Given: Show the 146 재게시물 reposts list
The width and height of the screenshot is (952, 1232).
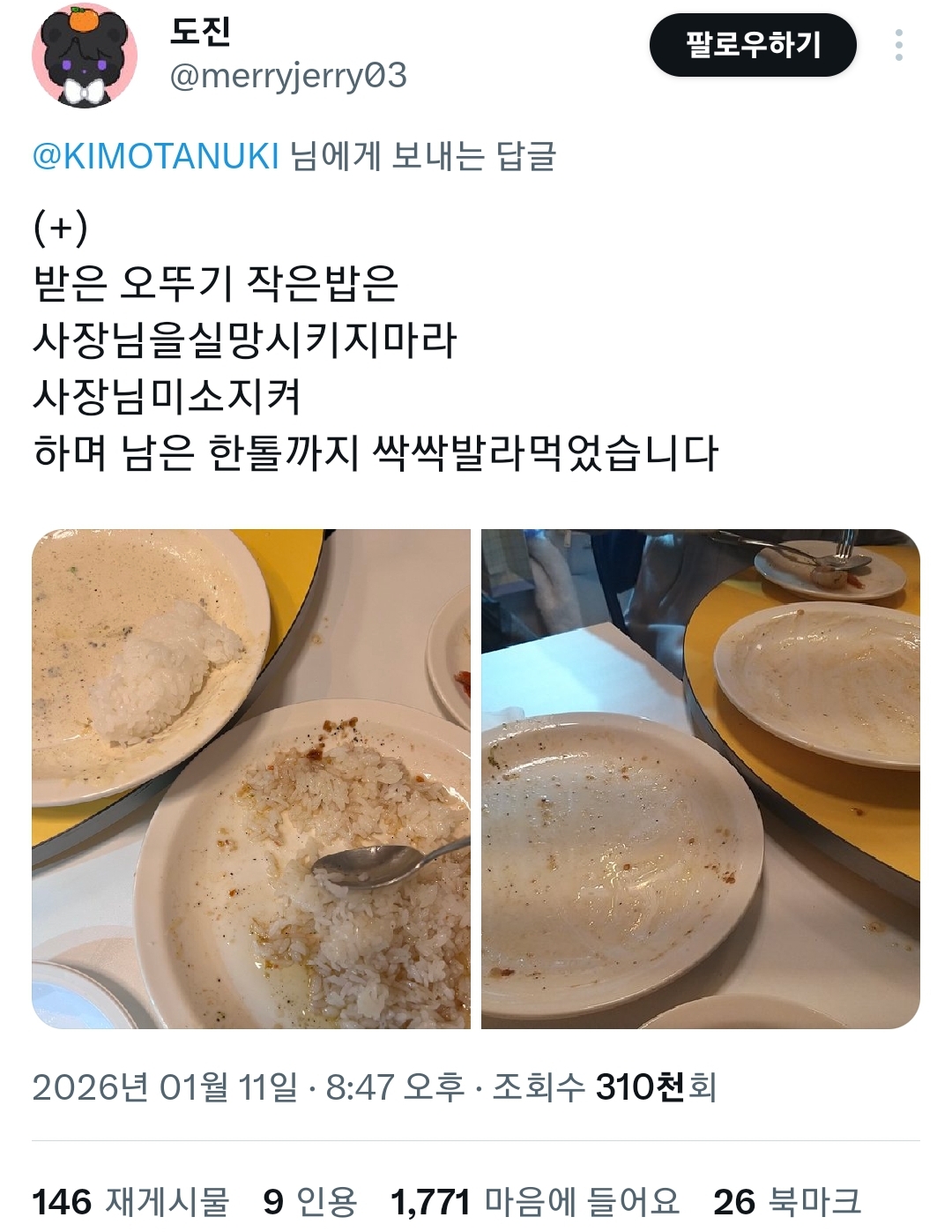Looking at the screenshot, I should (130, 1201).
